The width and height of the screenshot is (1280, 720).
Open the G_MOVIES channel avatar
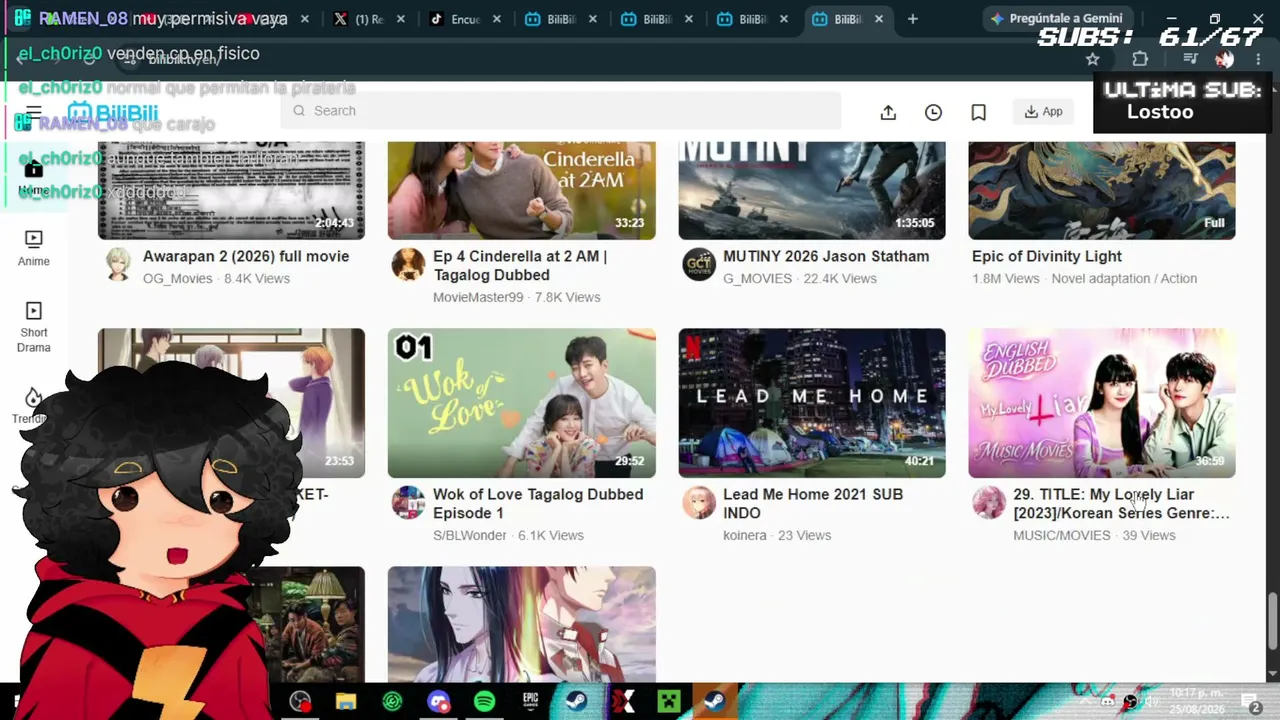[x=699, y=265]
